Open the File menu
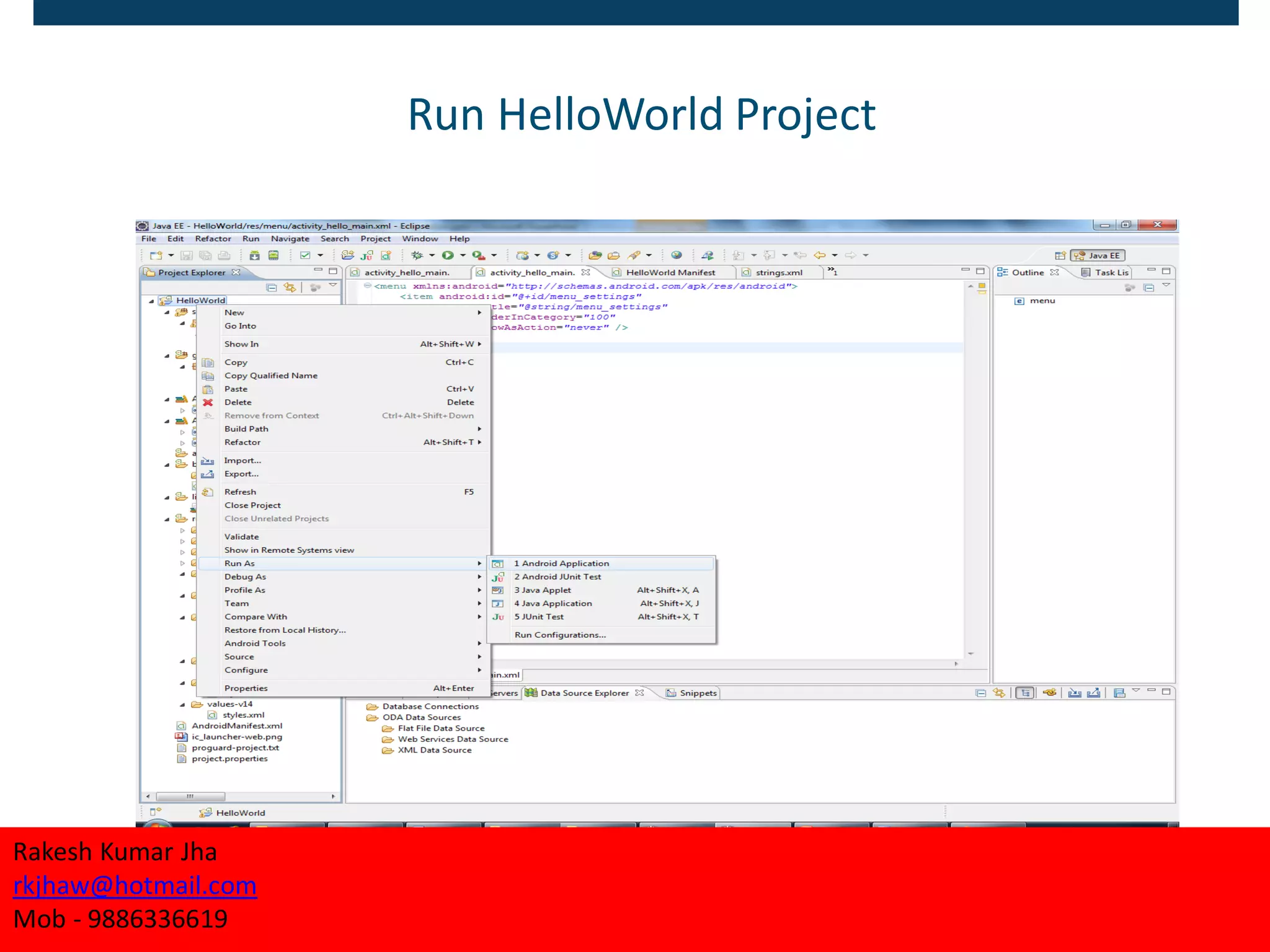 149,239
